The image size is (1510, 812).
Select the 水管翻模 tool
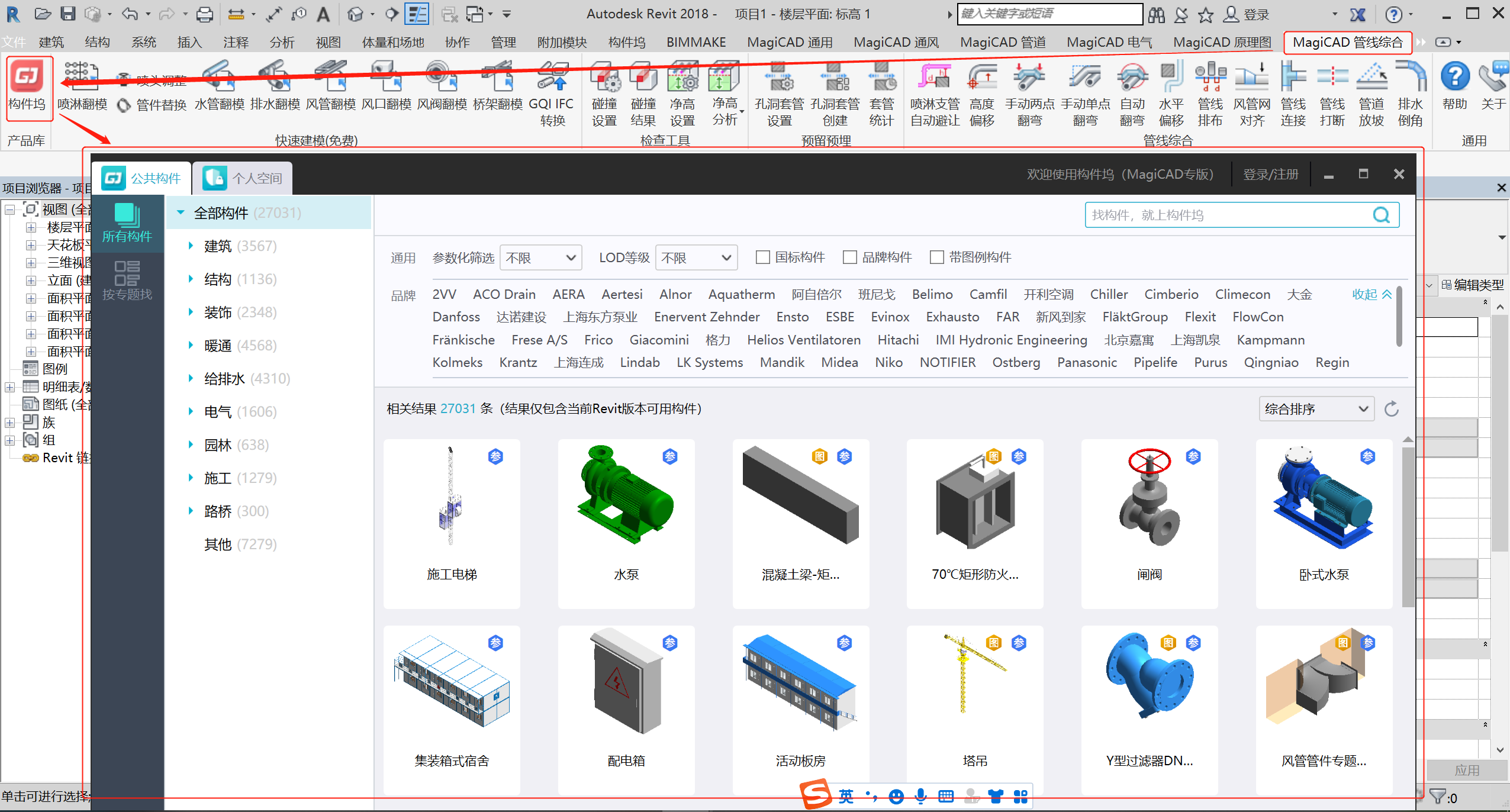point(219,86)
